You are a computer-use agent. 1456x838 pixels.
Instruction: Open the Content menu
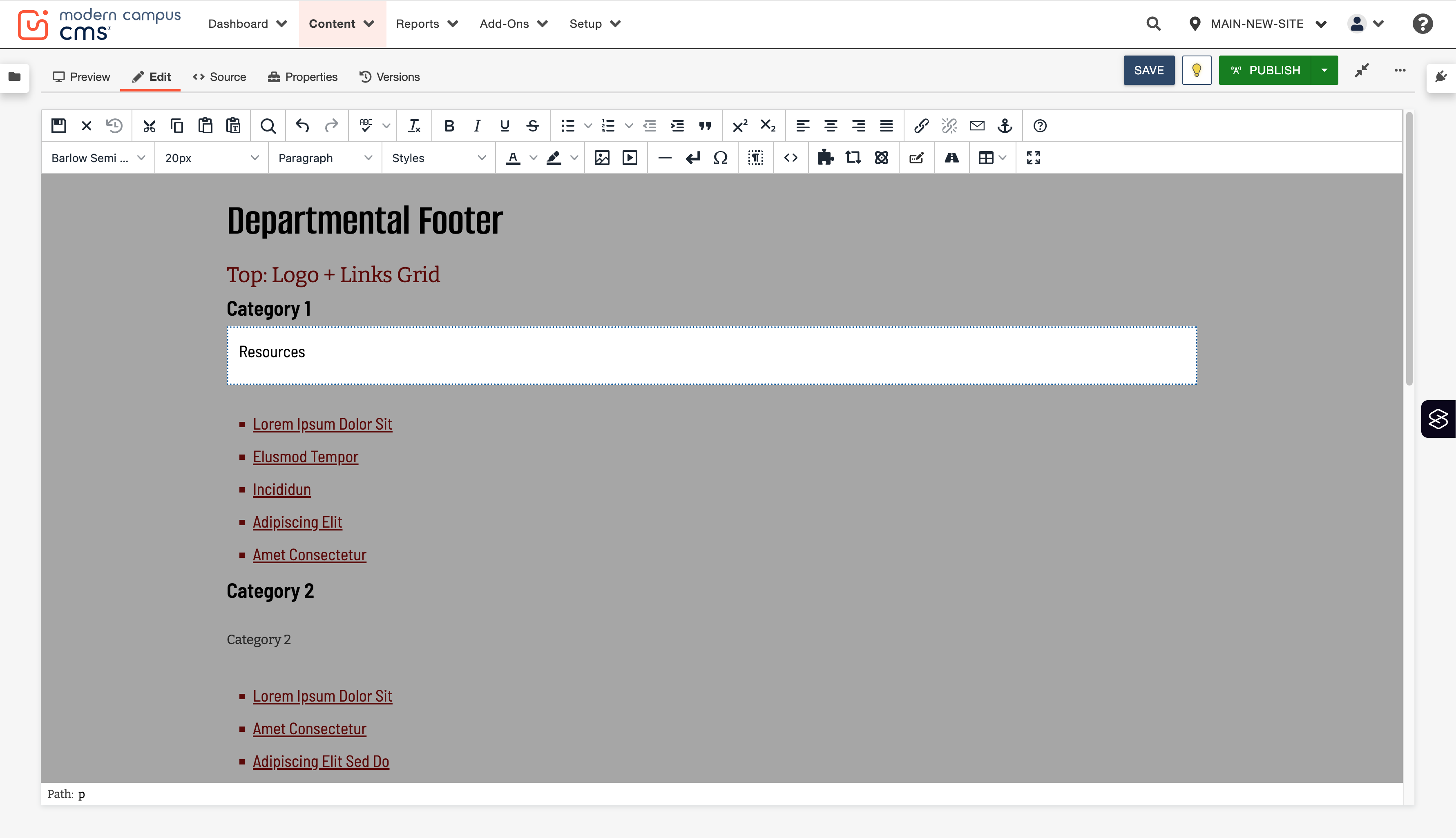pos(342,24)
